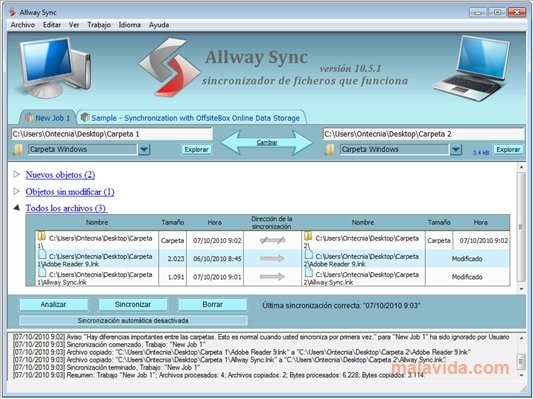Click the crossed-out sync direction arrow for Carpeta row

[x=272, y=241]
